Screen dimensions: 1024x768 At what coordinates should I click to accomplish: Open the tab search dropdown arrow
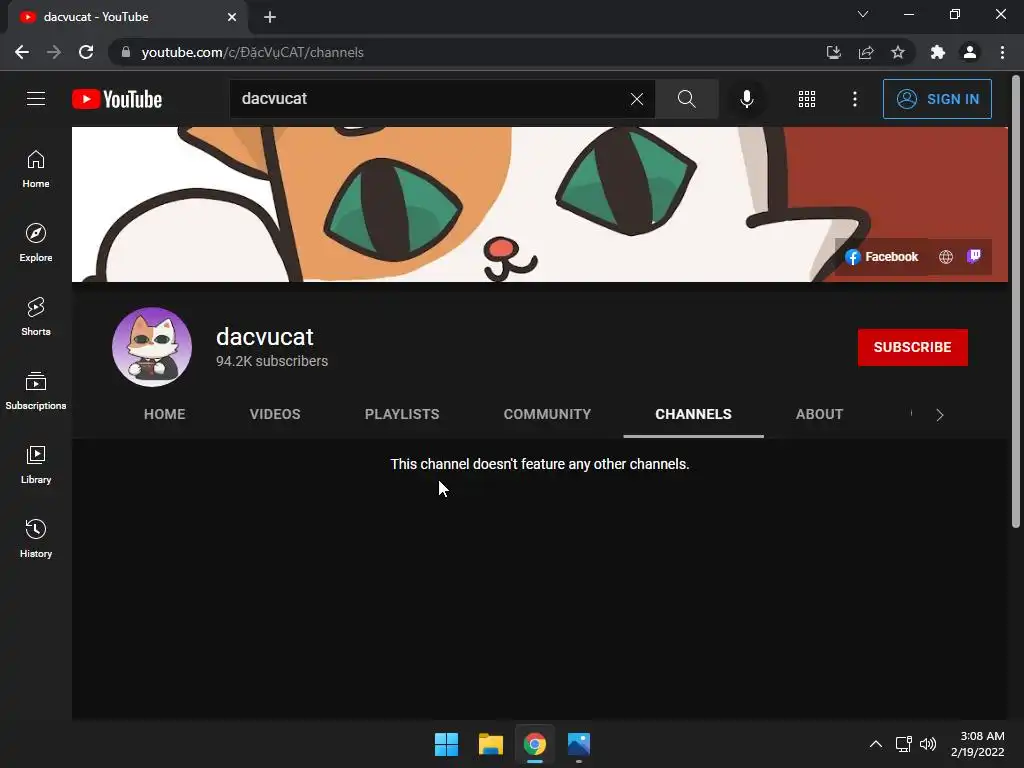pos(863,14)
